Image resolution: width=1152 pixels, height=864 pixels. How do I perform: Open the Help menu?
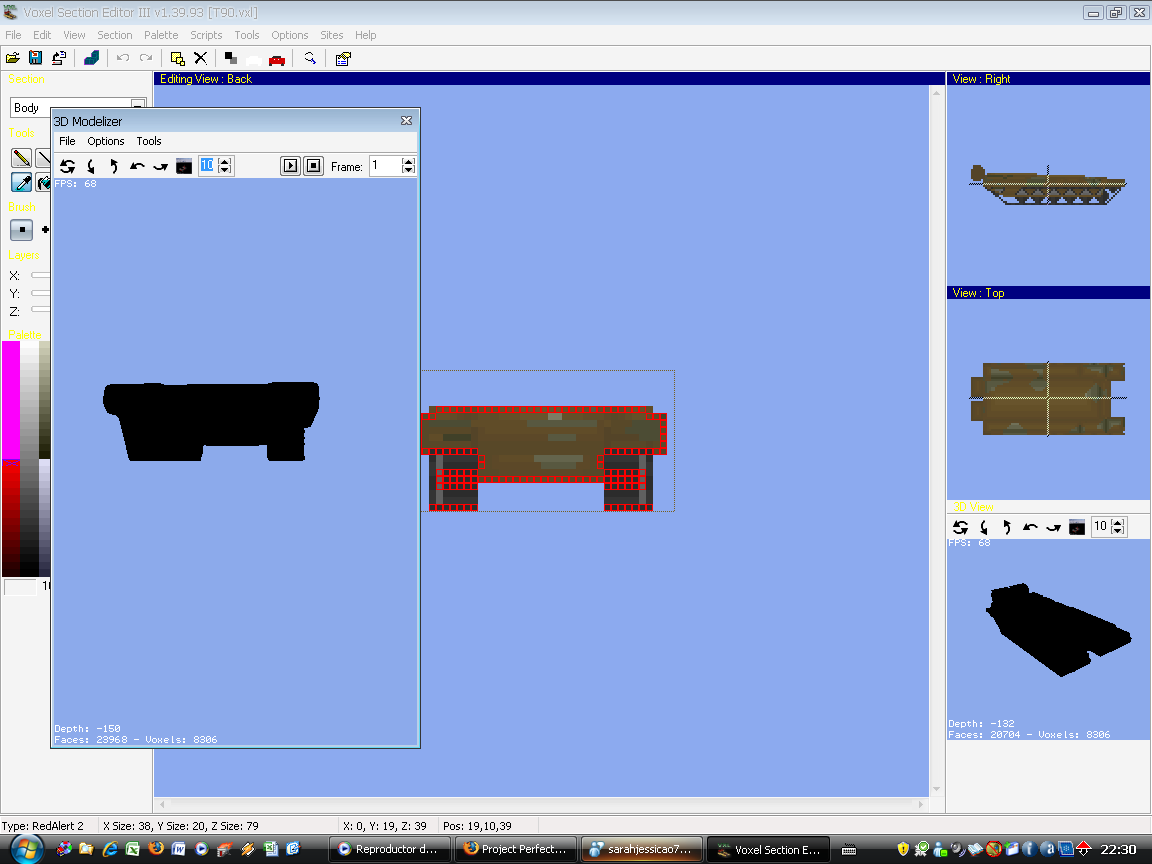pos(365,35)
